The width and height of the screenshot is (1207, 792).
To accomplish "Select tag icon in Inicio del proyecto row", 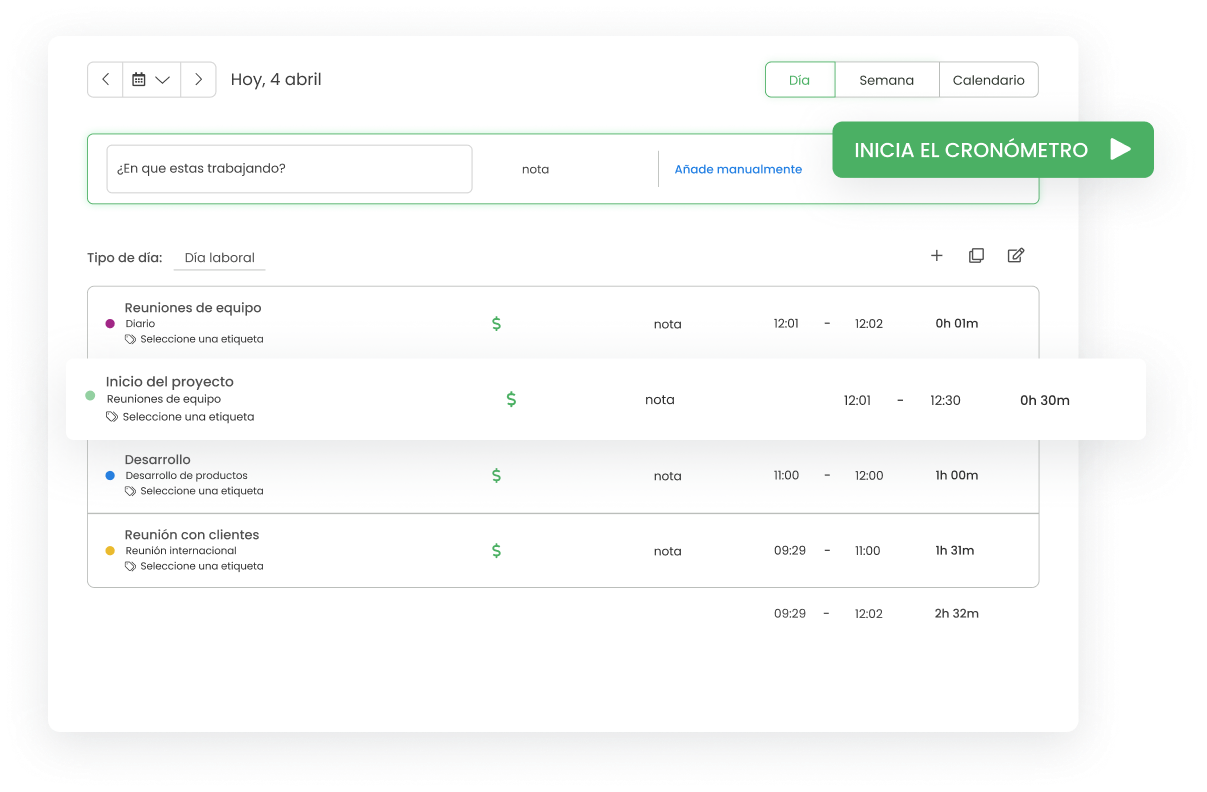I will point(112,417).
